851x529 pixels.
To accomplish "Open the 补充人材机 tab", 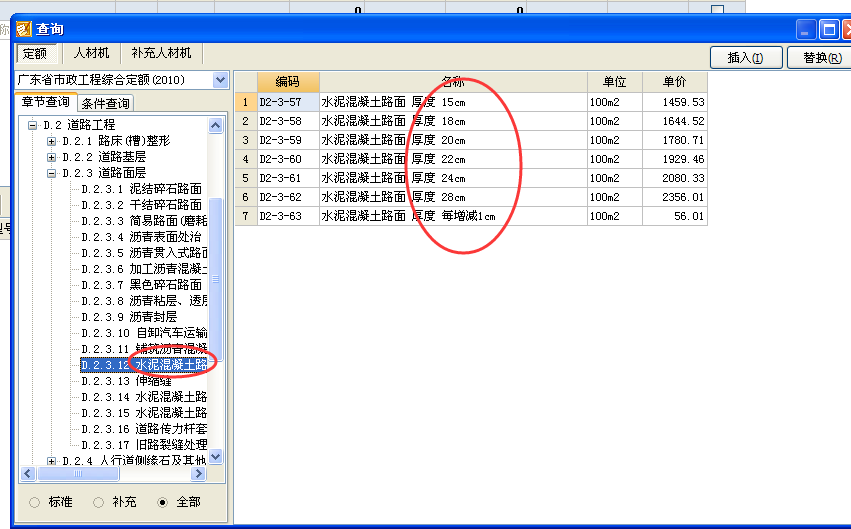I will [x=161, y=53].
